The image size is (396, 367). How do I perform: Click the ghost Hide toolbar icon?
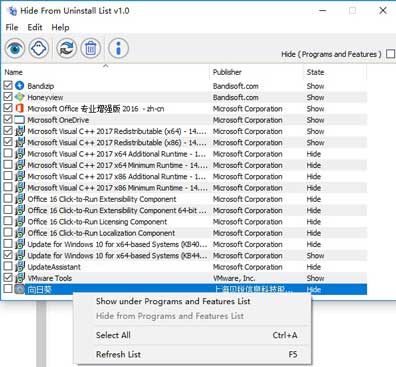pyautogui.click(x=39, y=49)
